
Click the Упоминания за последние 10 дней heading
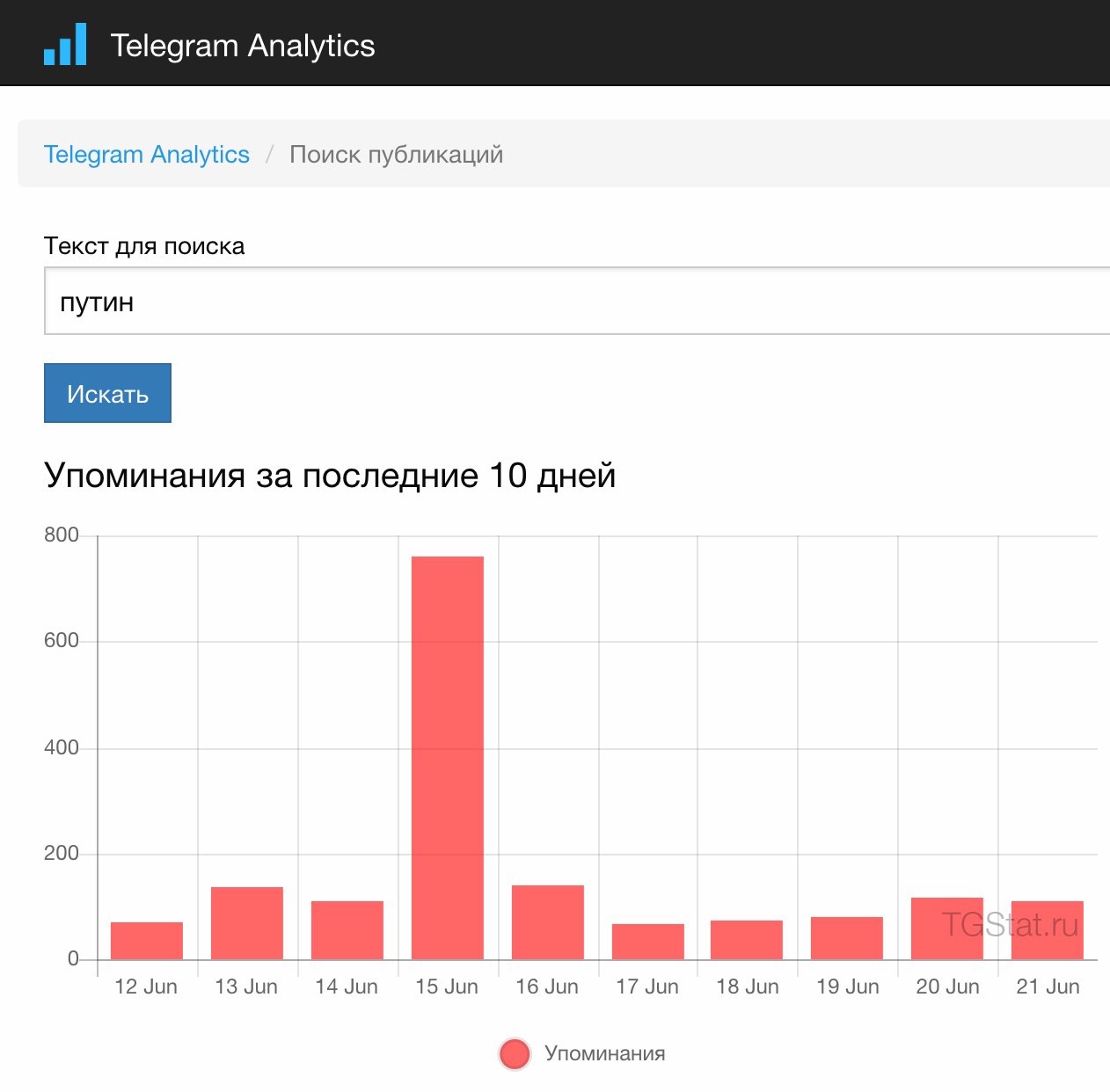click(x=330, y=476)
